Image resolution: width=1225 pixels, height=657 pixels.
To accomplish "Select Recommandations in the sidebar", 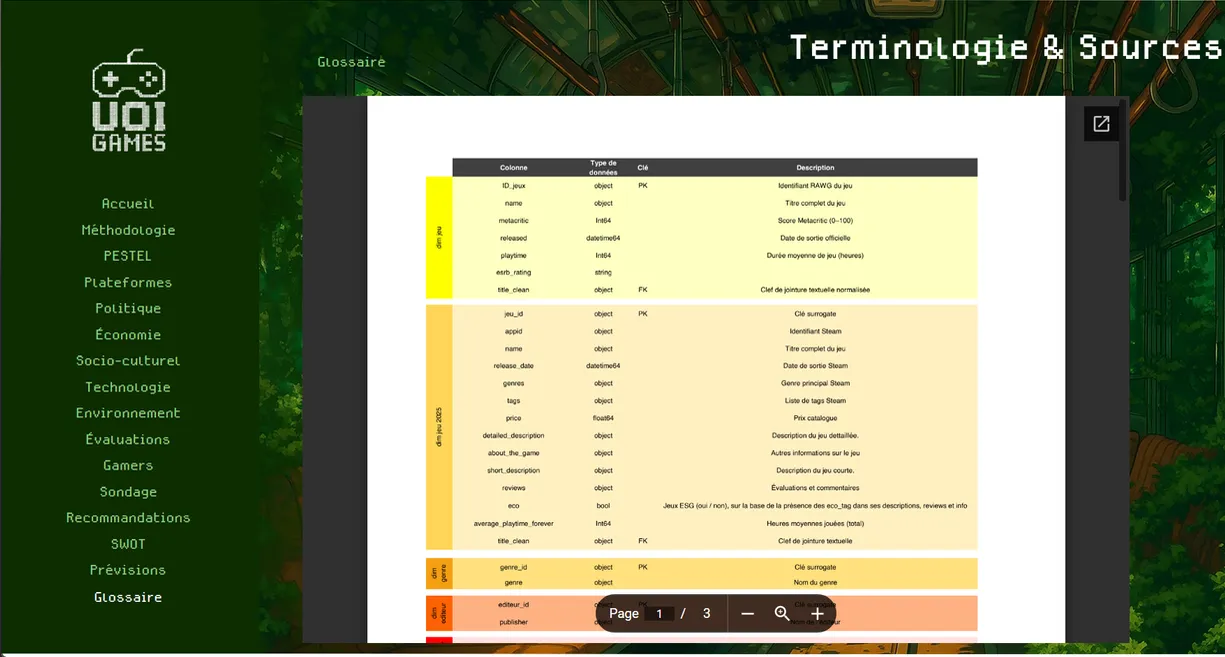I will click(128, 518).
